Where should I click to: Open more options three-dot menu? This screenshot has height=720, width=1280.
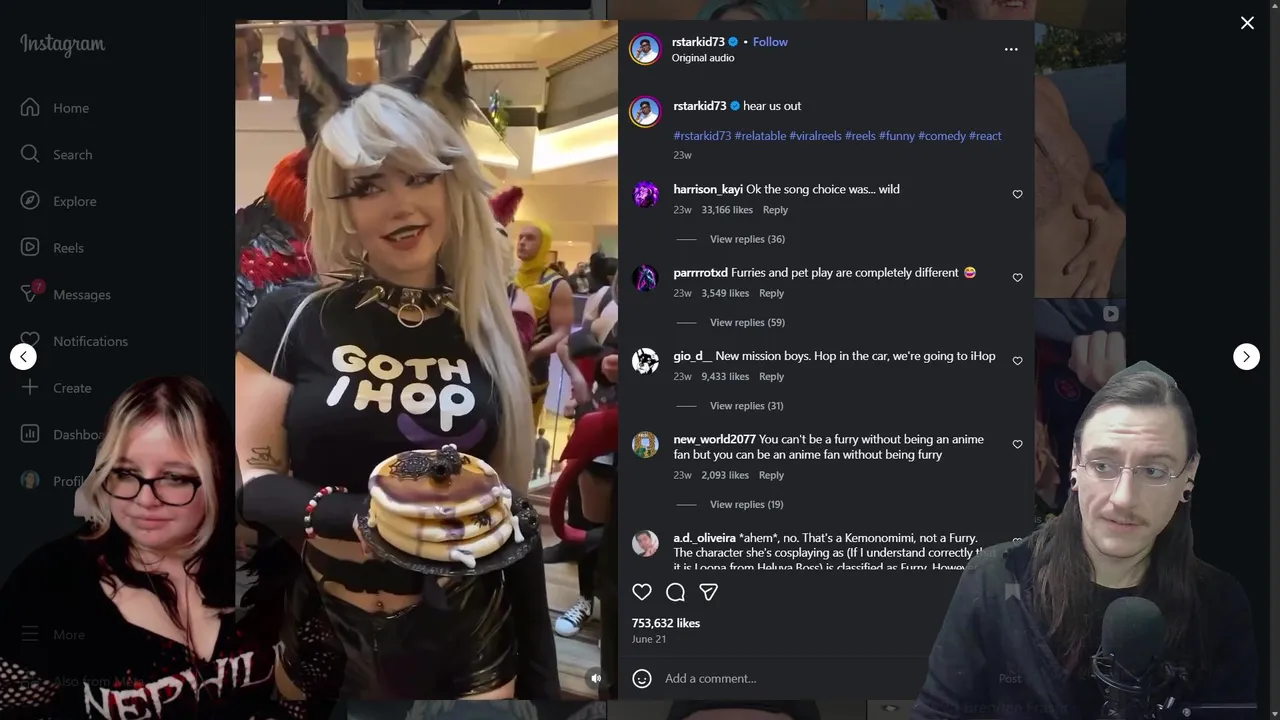pos(1011,49)
